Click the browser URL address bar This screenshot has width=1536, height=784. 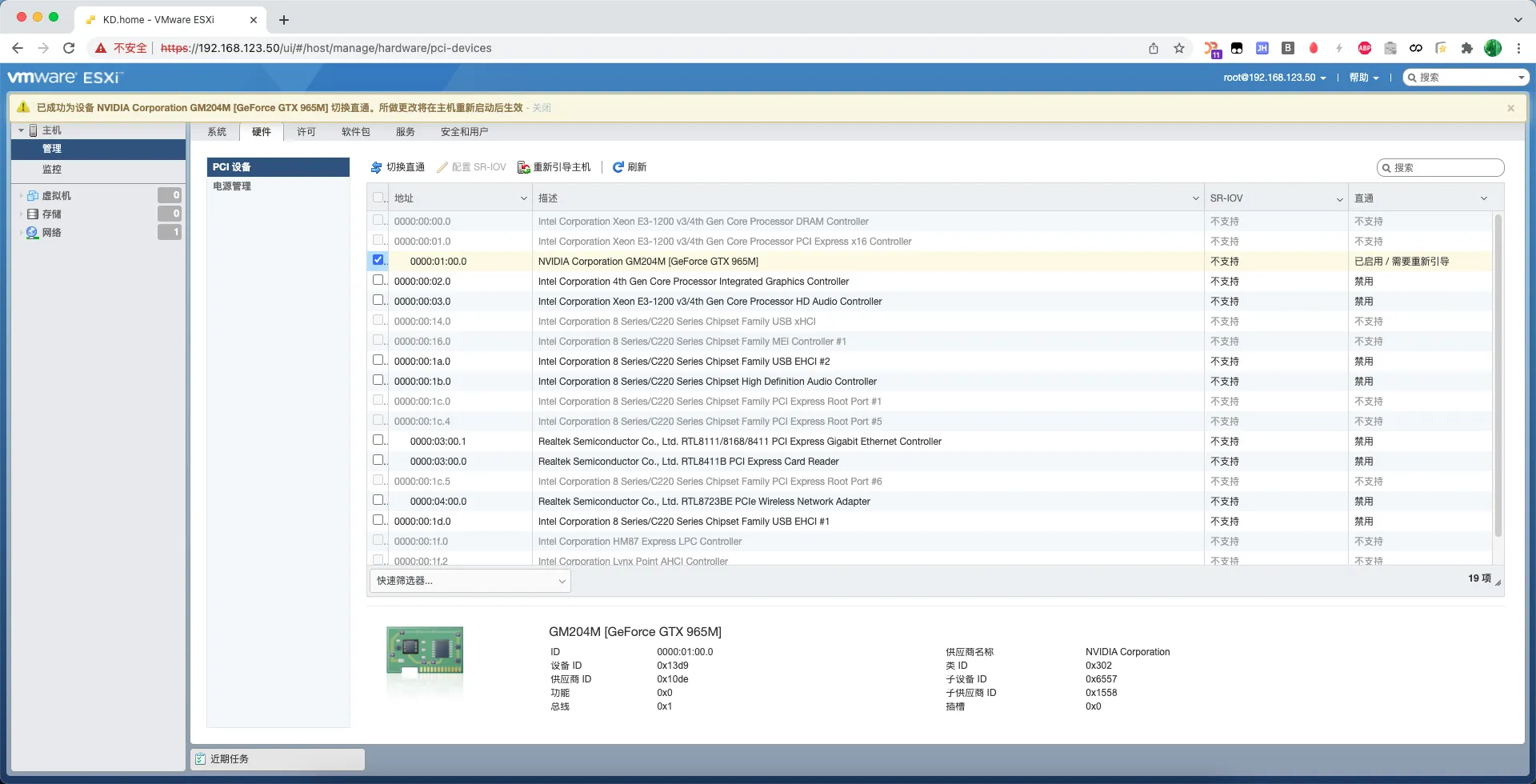tap(640, 48)
